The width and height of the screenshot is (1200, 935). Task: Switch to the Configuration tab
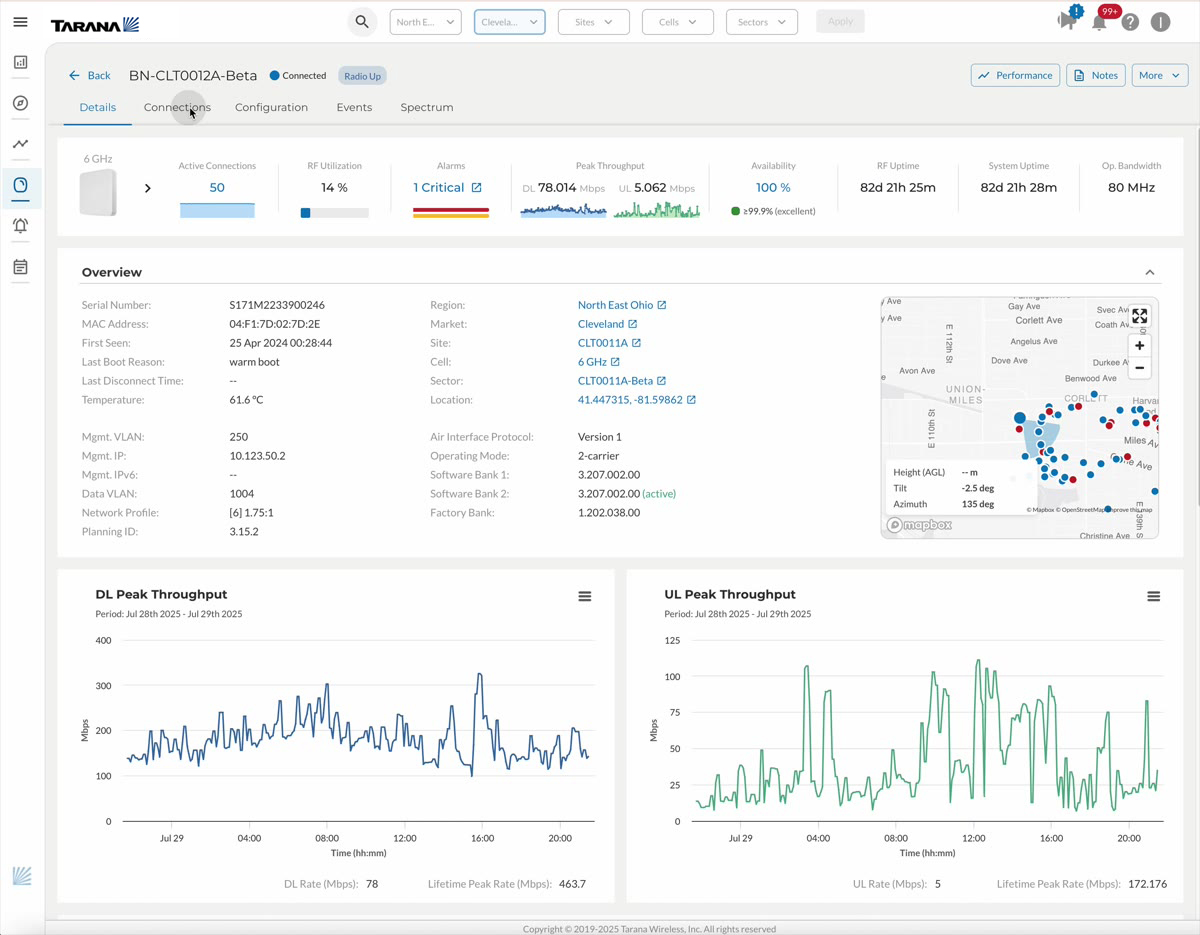pyautogui.click(x=271, y=107)
